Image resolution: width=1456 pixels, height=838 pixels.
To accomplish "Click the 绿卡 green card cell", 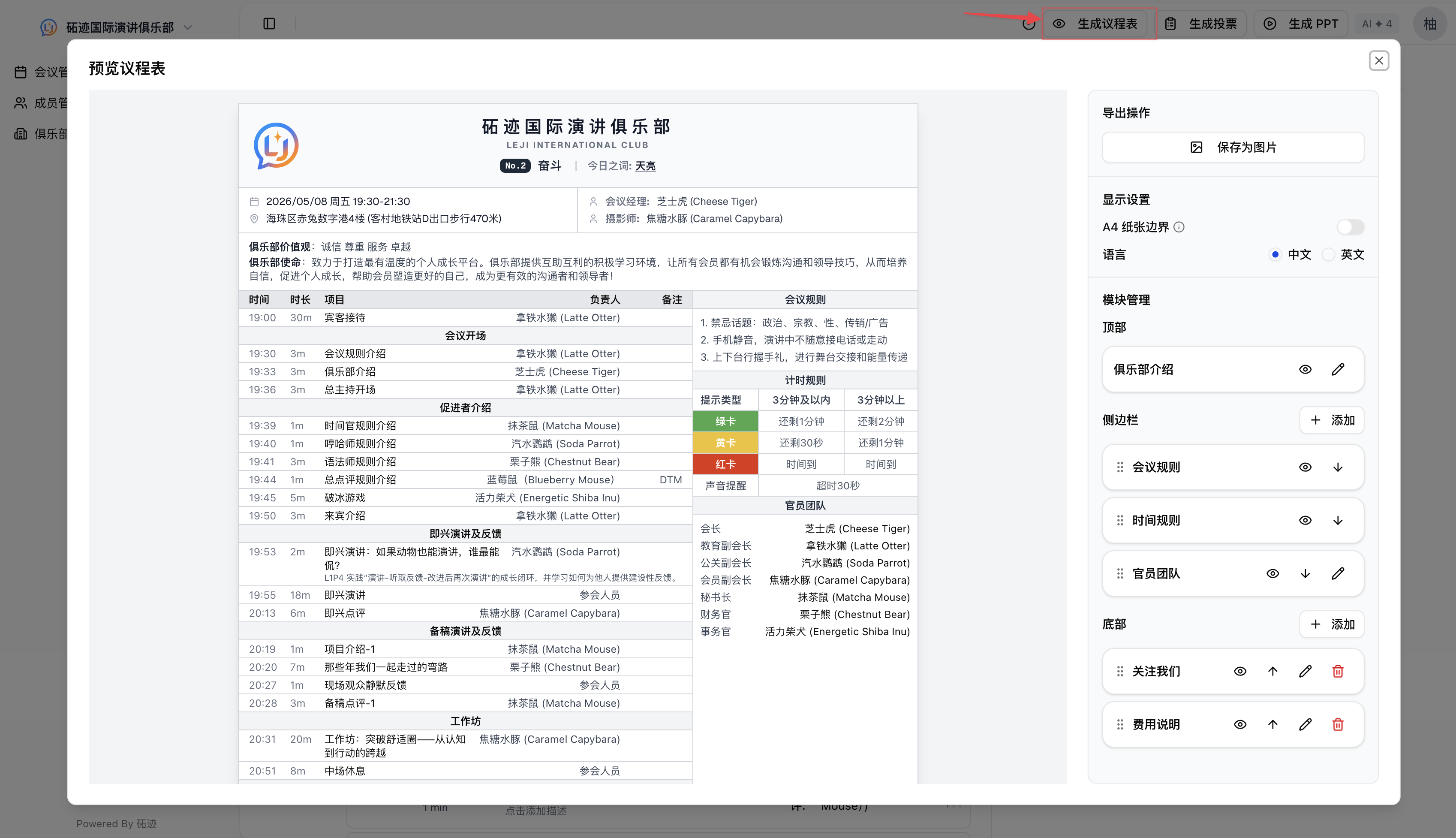I will click(725, 421).
